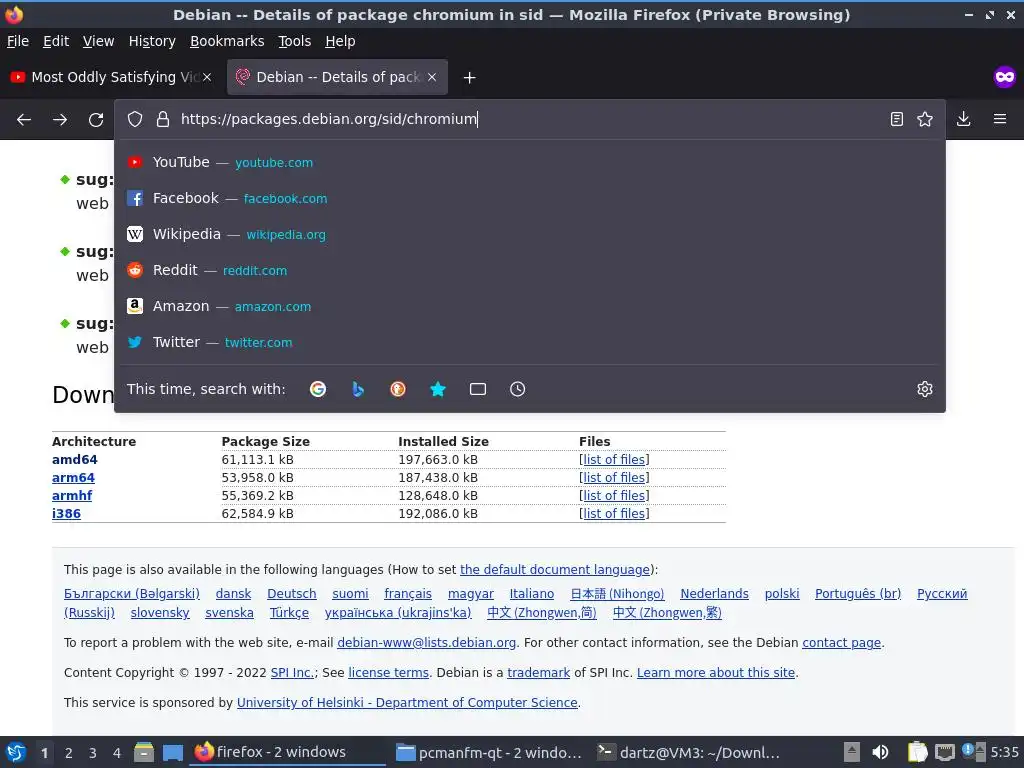1024x768 pixels.
Task: Open University of Helsinki sponsor link
Action: click(x=407, y=703)
